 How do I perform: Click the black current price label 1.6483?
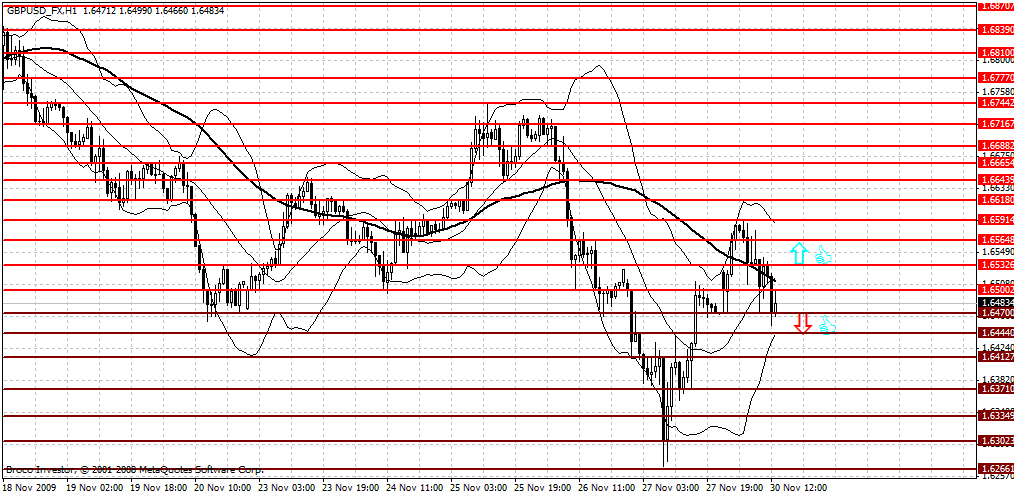(x=997, y=302)
